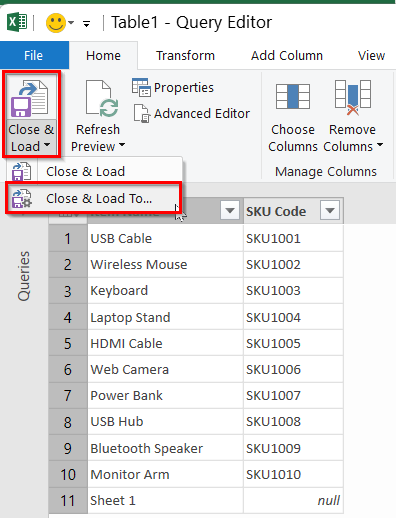Click the Choose Columns icon
The image size is (396, 518).
[x=293, y=97]
